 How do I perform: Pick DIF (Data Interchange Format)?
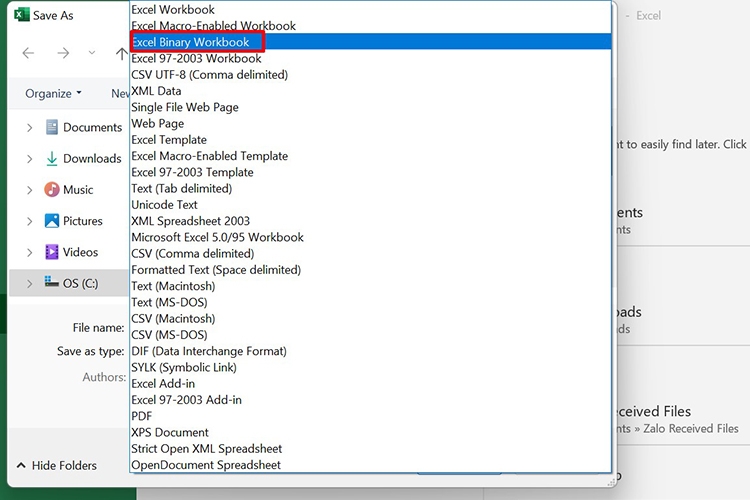[370, 351]
